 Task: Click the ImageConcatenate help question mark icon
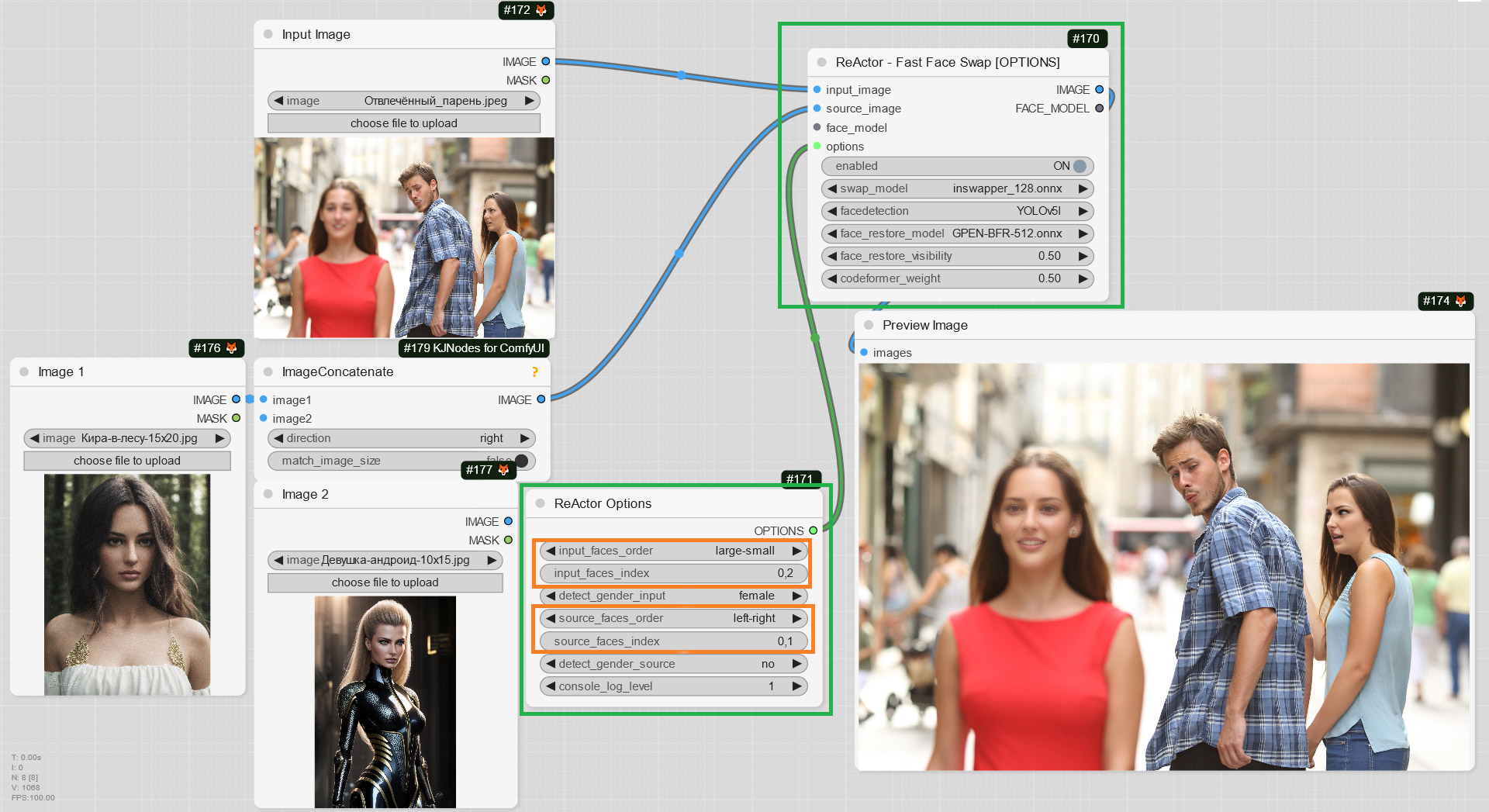[x=534, y=372]
